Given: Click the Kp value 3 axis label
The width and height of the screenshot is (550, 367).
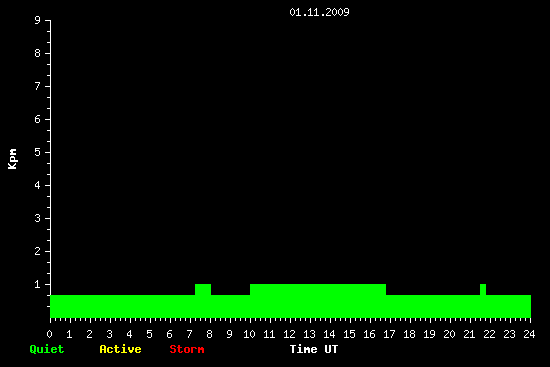Looking at the screenshot, I should 38,218.
